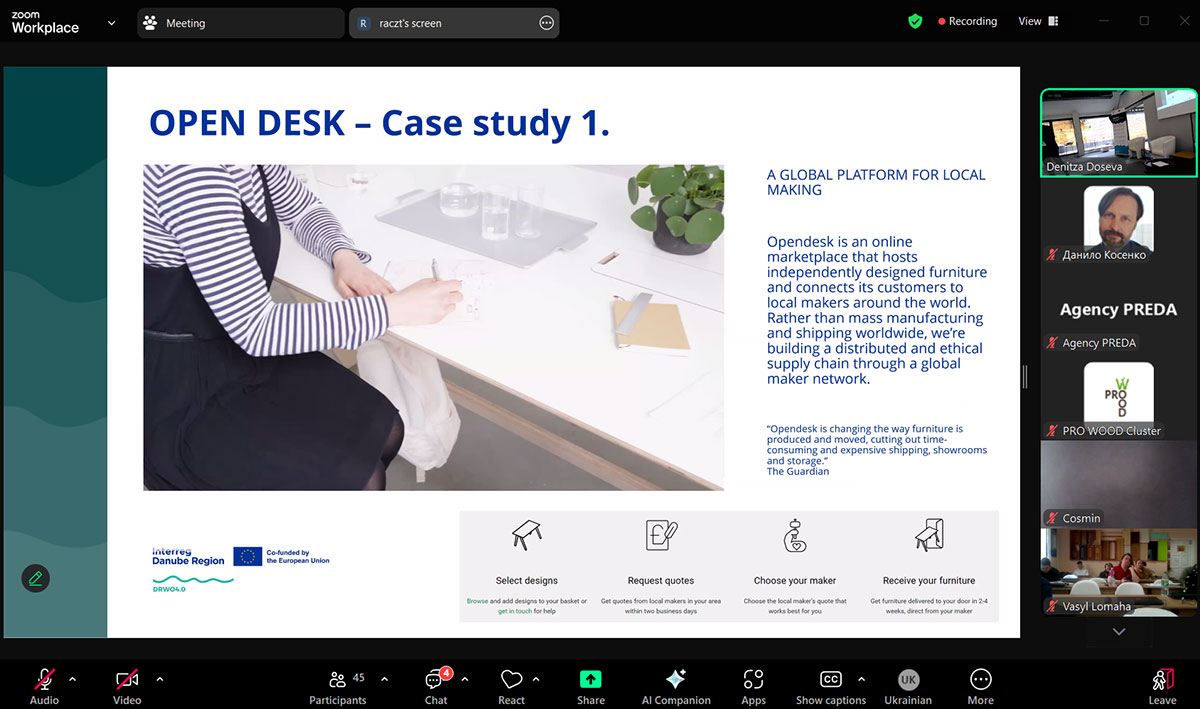Click the Choose your maker label
The height and width of the screenshot is (709, 1200).
795,580
